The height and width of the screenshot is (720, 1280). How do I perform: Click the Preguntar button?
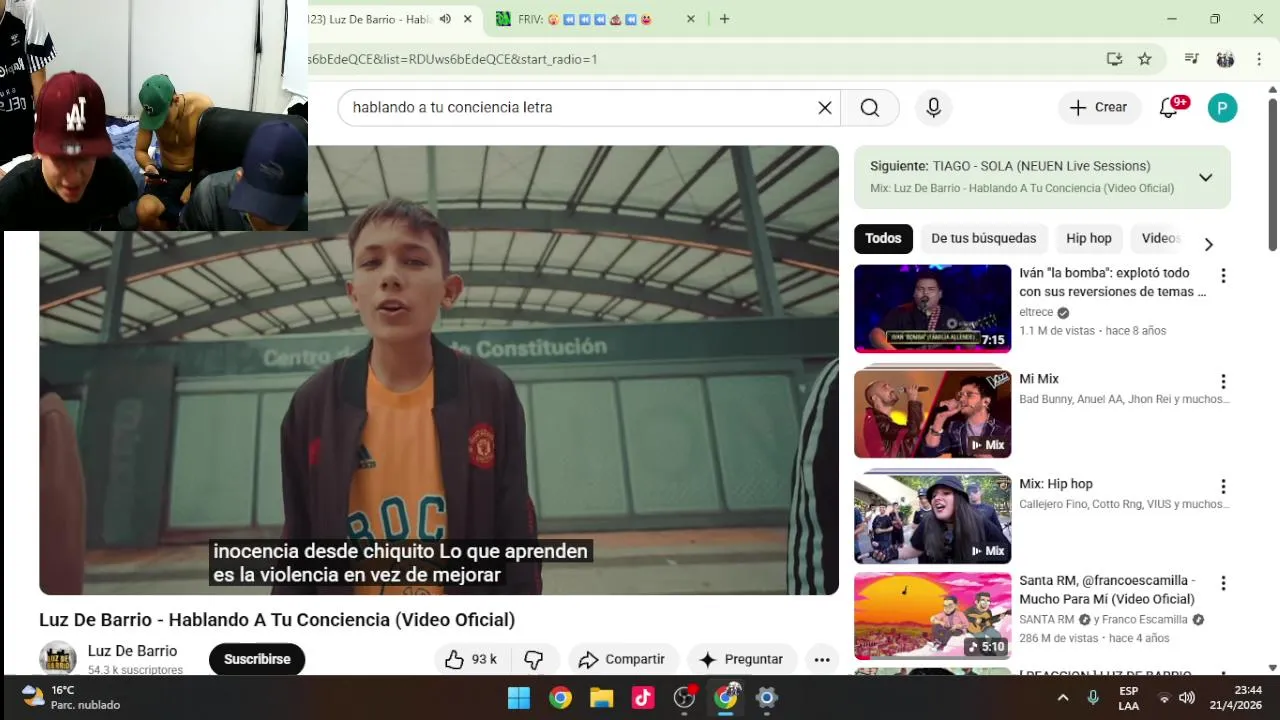741,659
